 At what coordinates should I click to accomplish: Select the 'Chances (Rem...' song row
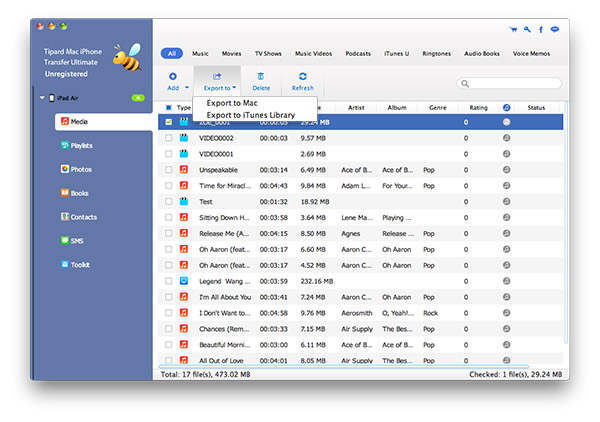360,329
